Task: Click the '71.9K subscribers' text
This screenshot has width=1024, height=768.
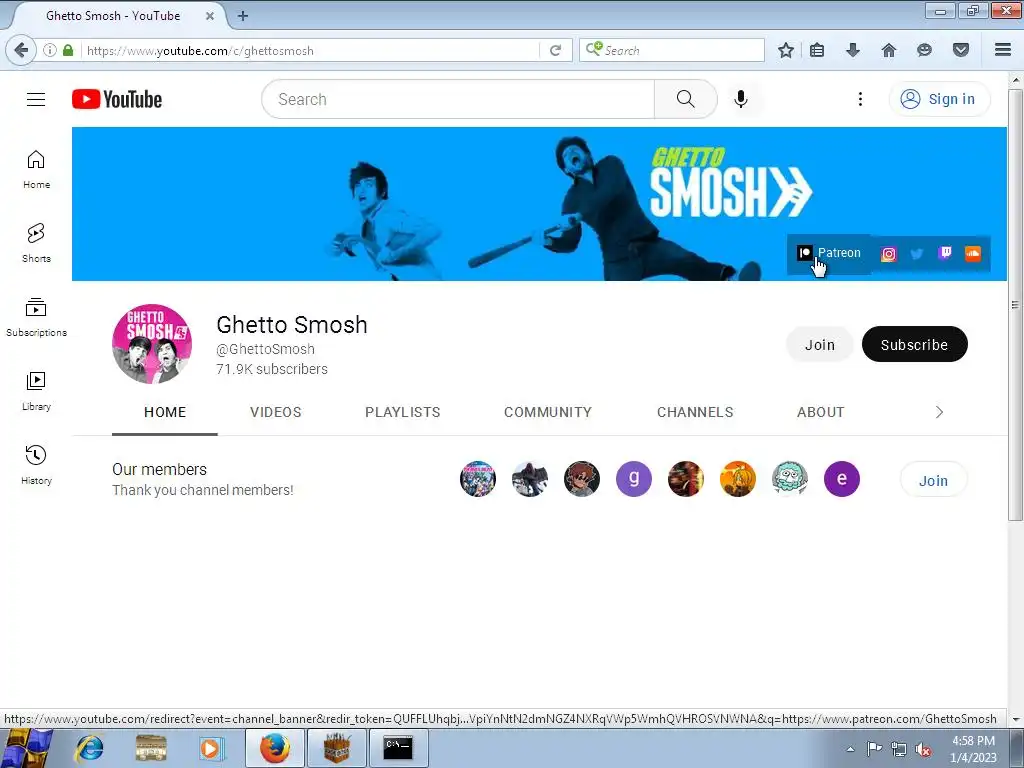Action: coord(272,369)
